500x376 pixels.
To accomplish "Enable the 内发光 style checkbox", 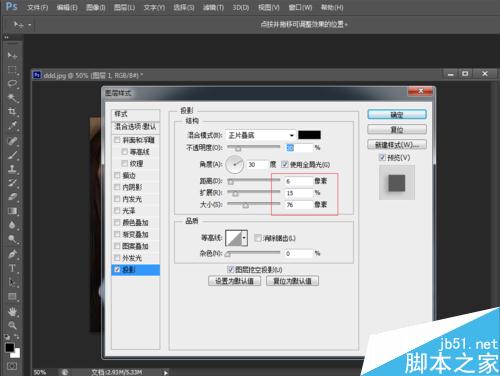I will 117,199.
